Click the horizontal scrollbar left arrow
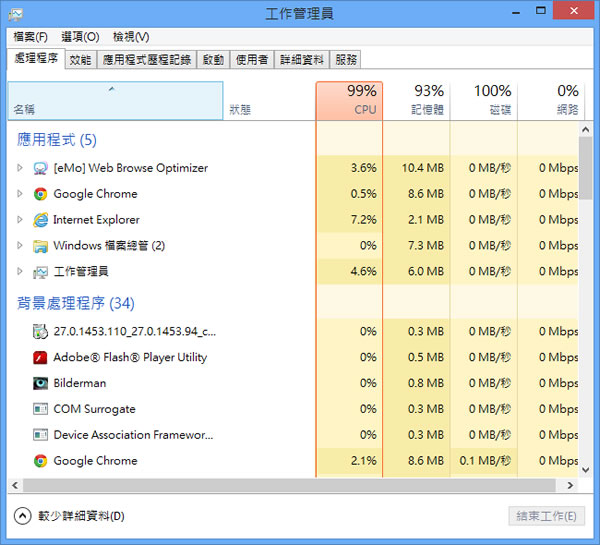Screen dimensions: 600x545 coord(15,485)
